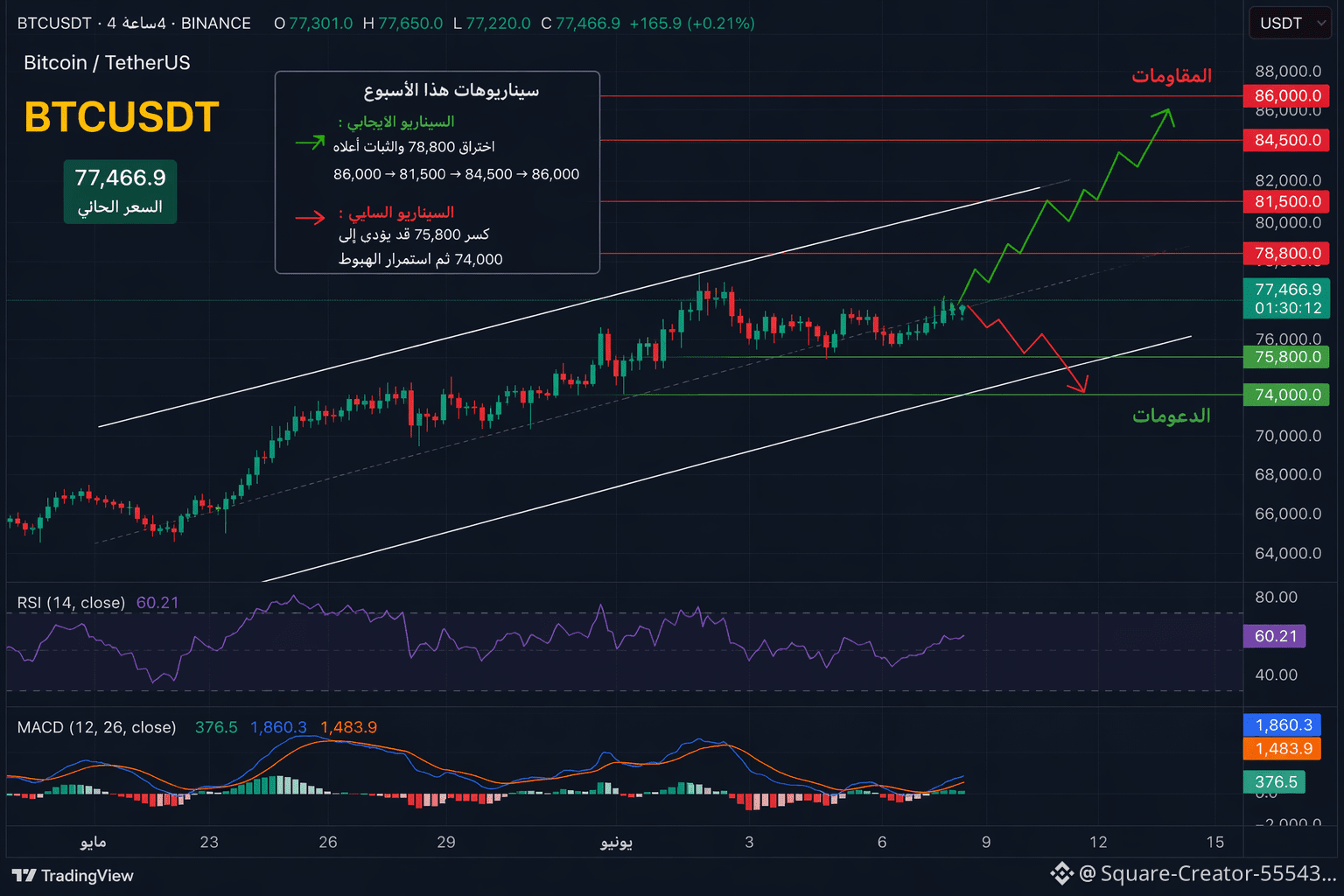Click the 'MACD (12, 26, close)' indicator legend
The height and width of the screenshot is (896, 1344).
tap(96, 727)
